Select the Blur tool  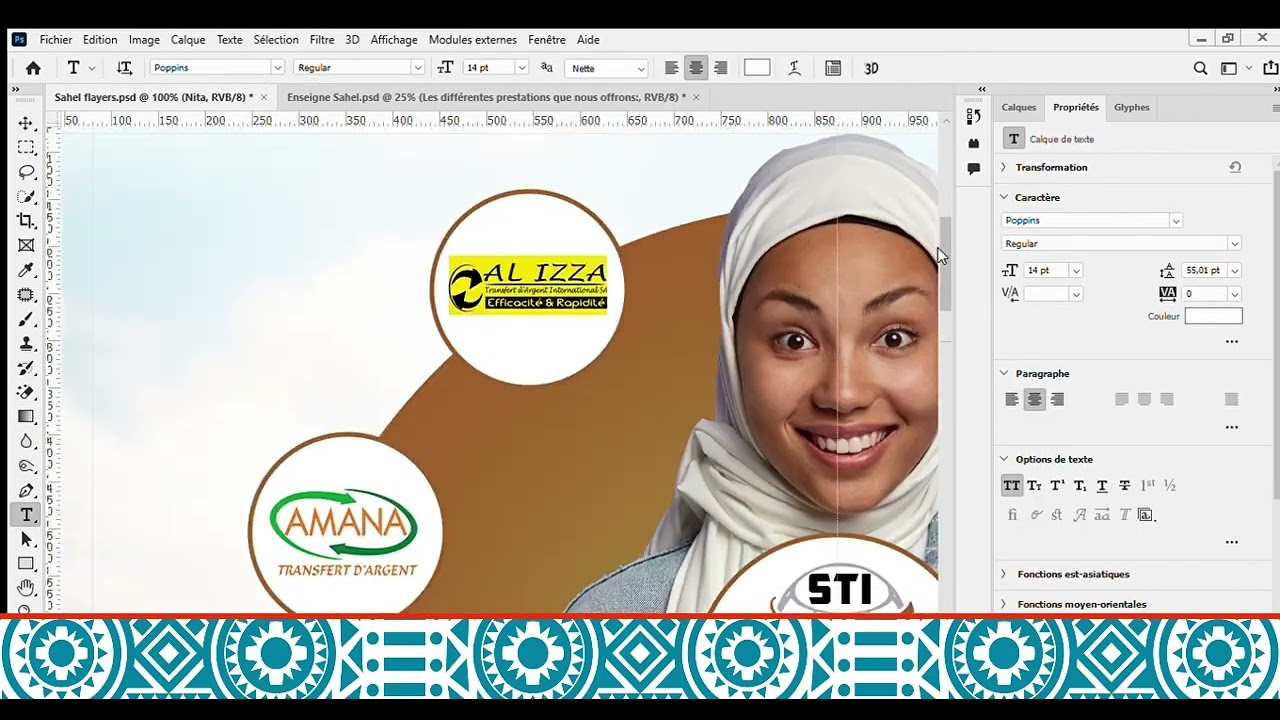(26, 442)
